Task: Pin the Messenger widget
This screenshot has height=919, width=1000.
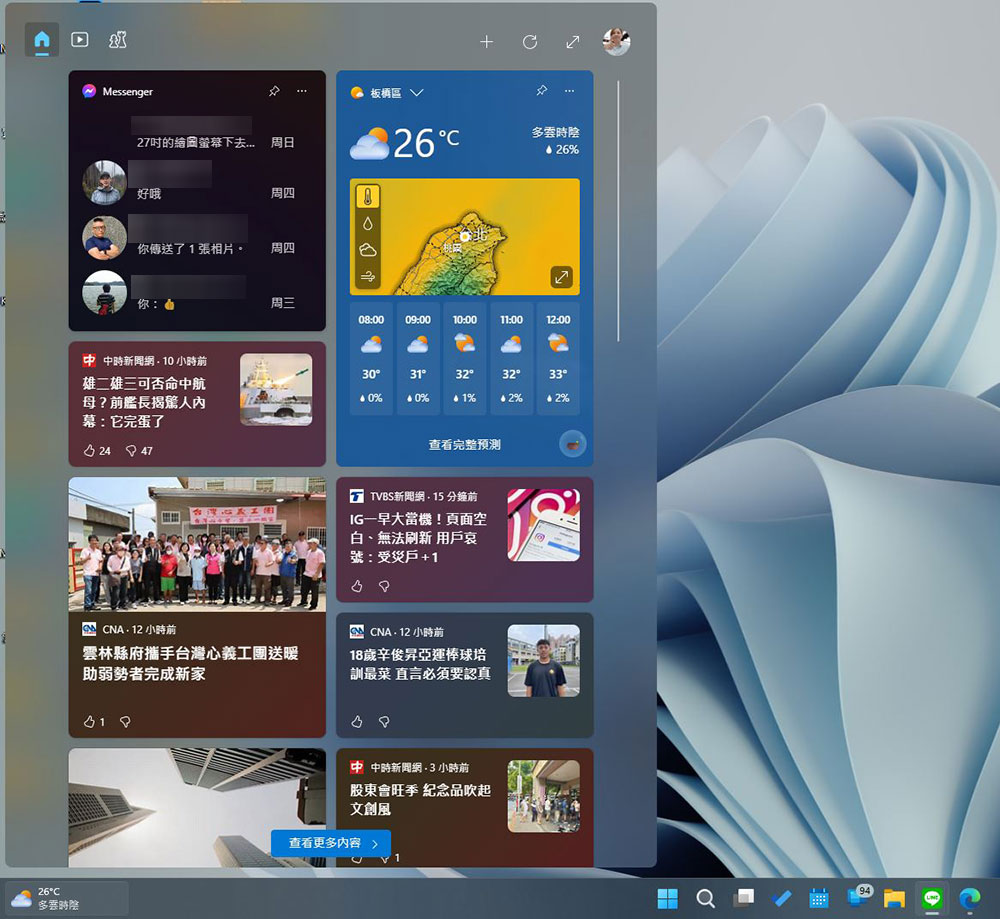Action: (274, 91)
